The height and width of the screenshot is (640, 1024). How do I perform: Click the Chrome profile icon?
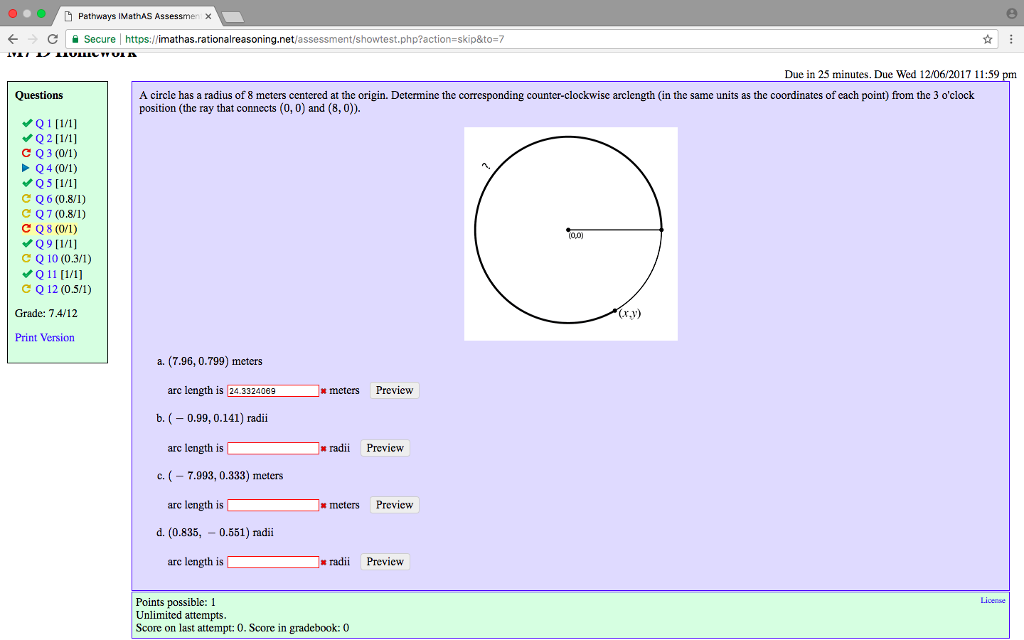pos(1009,15)
